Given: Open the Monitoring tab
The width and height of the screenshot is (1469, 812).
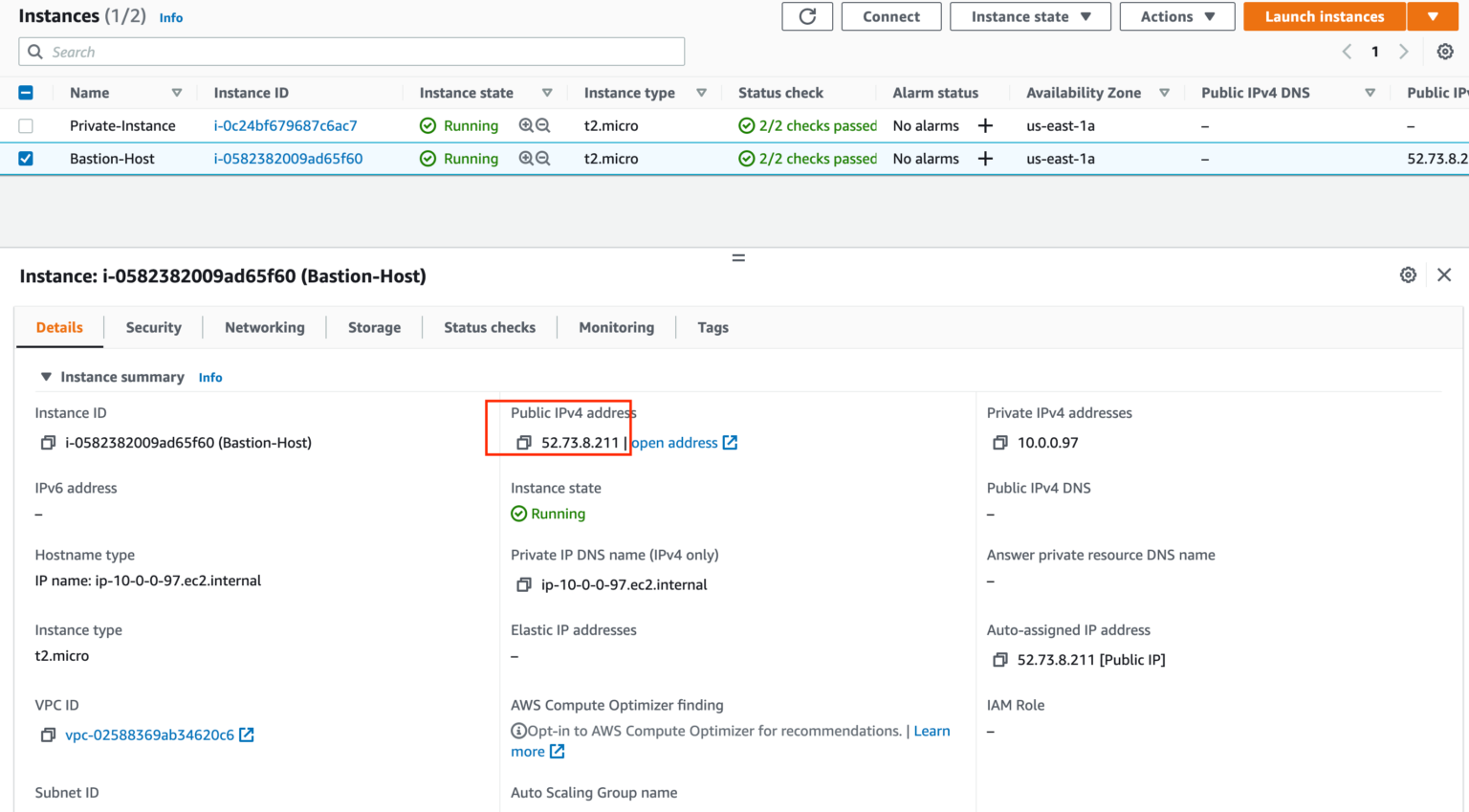Looking at the screenshot, I should coord(616,327).
